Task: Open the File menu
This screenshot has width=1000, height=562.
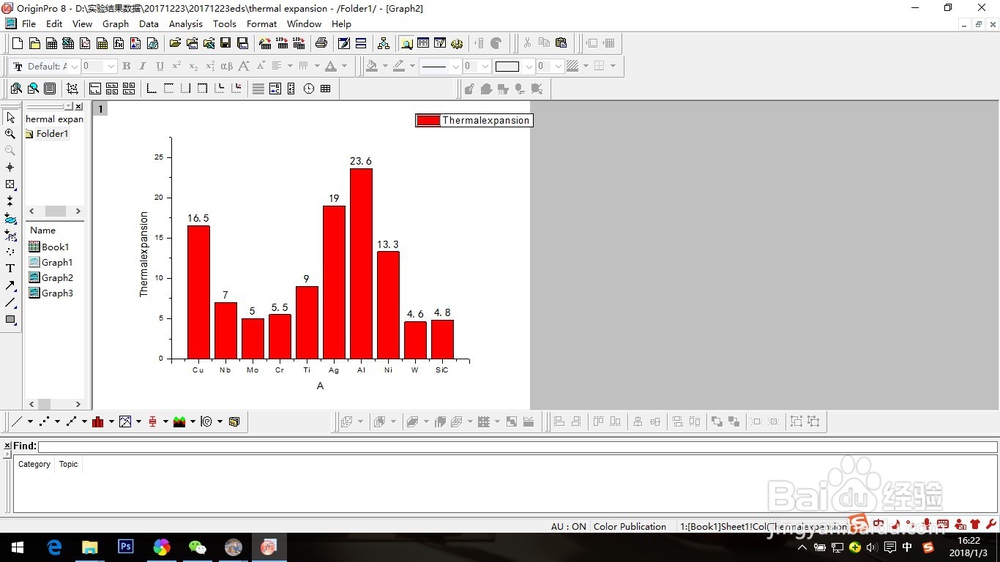Action: click(x=29, y=24)
